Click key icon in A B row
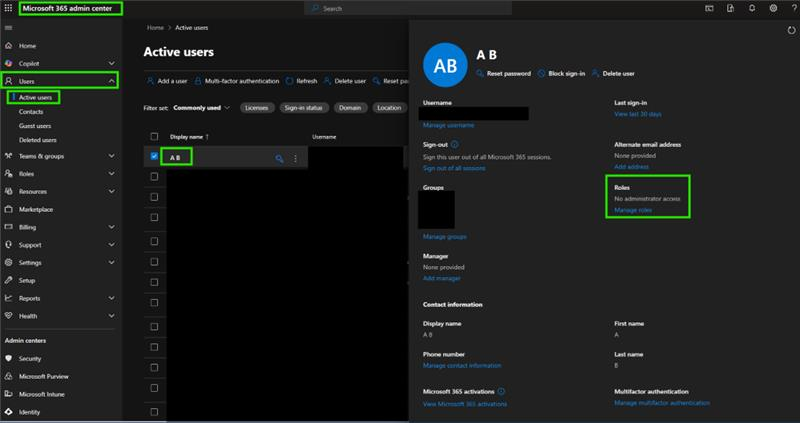This screenshot has height=423, width=800. coord(279,159)
